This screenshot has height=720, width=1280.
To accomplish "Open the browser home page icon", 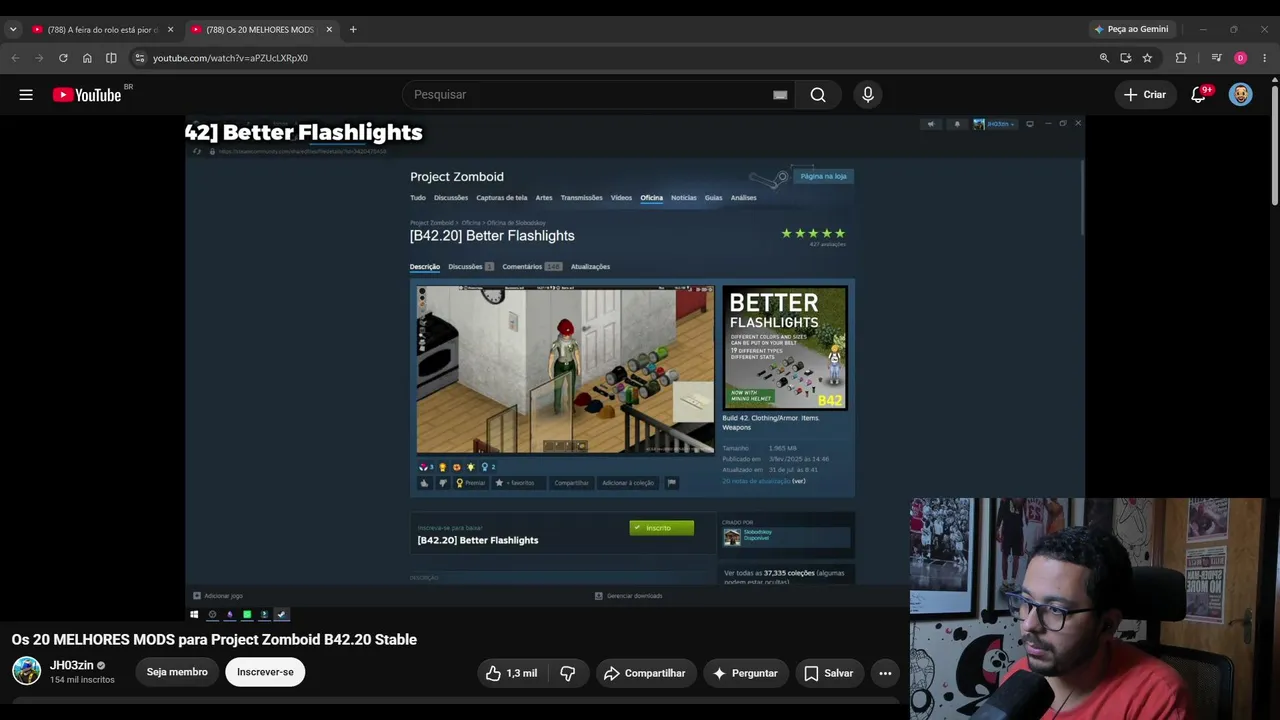I will (x=87, y=58).
